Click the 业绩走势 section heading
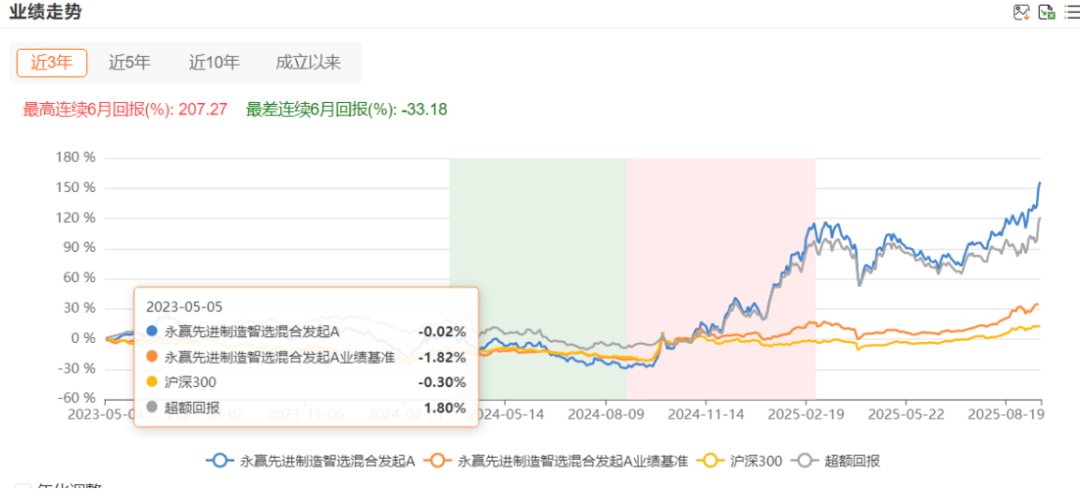This screenshot has height=489, width=1080. 46,13
